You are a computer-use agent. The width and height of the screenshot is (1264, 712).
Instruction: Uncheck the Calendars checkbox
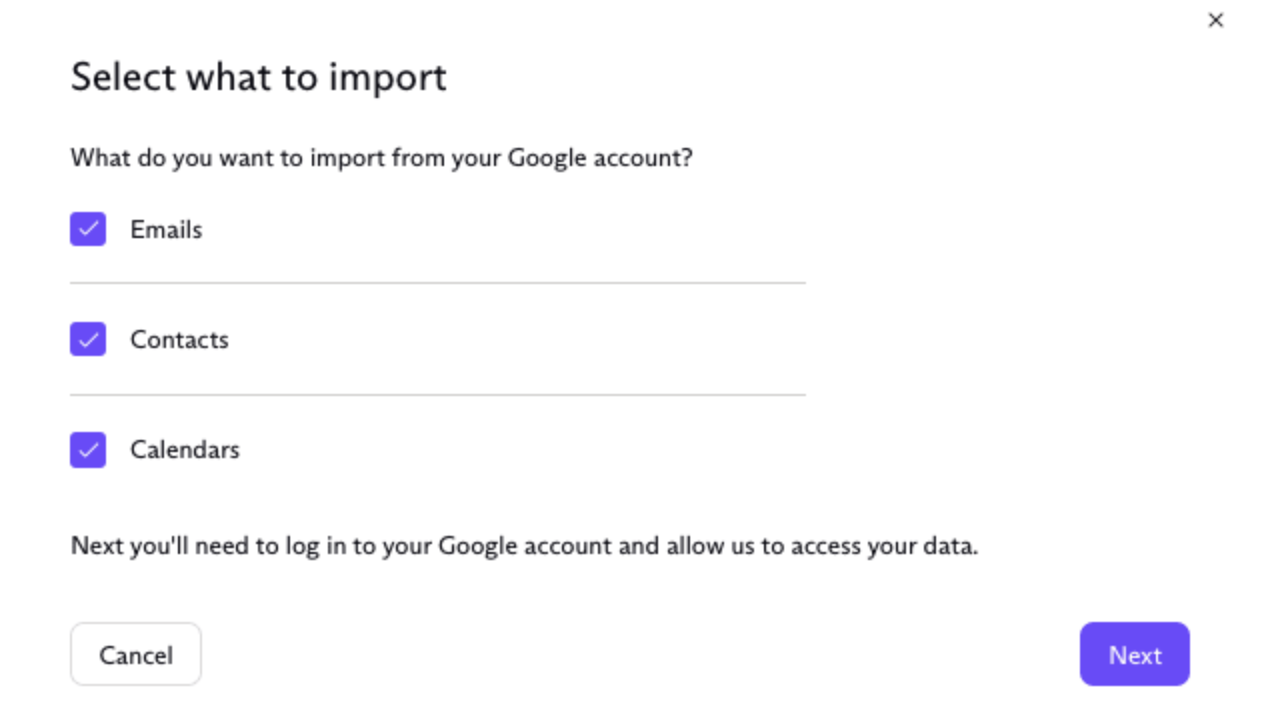point(88,449)
